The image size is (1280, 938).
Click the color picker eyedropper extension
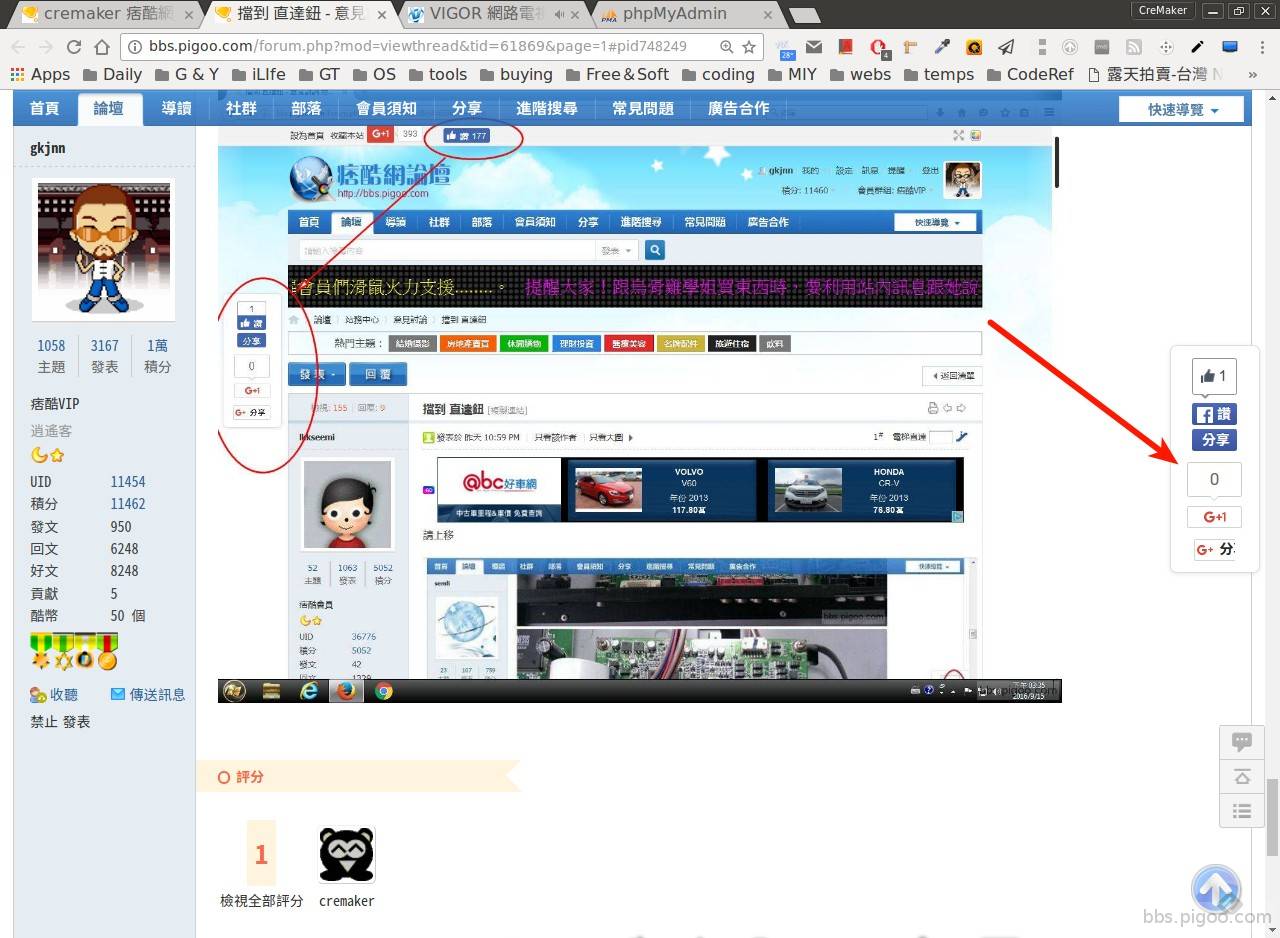[942, 47]
